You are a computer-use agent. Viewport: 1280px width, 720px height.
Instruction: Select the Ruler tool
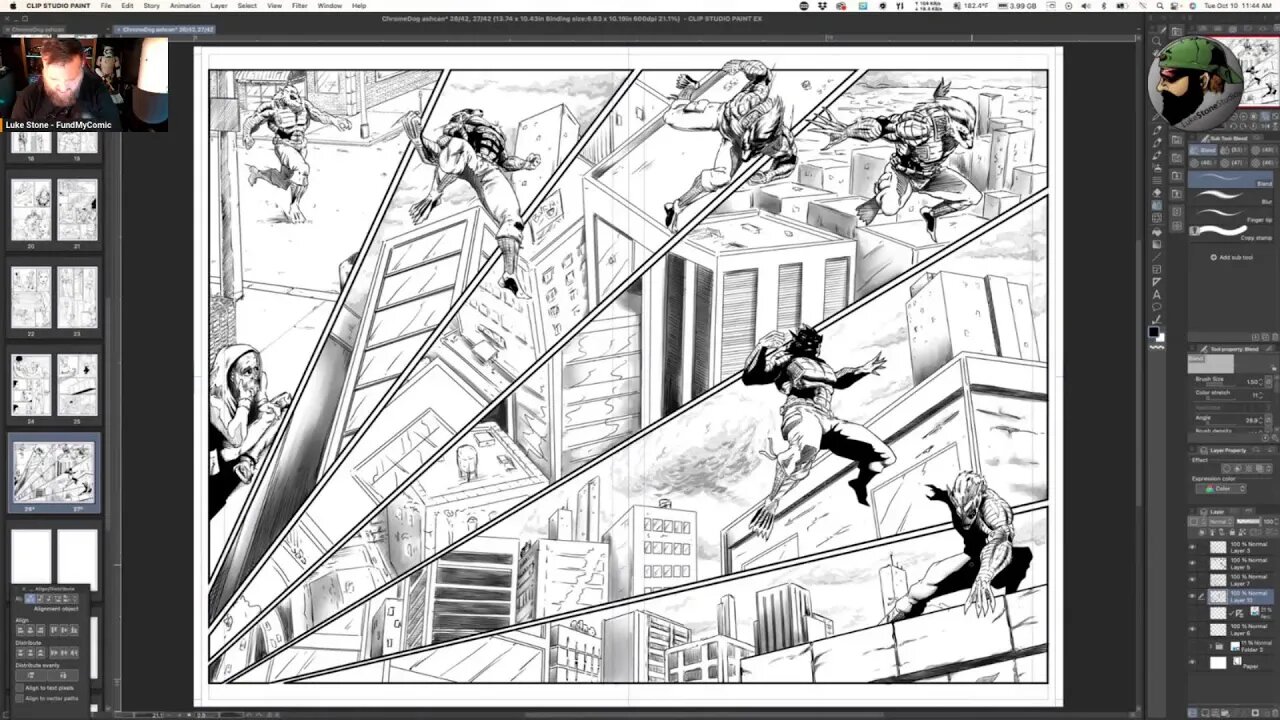pyautogui.click(x=1157, y=282)
